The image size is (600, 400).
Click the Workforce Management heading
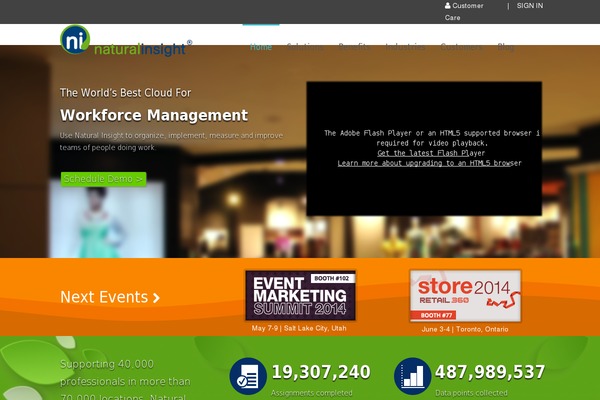tap(154, 115)
